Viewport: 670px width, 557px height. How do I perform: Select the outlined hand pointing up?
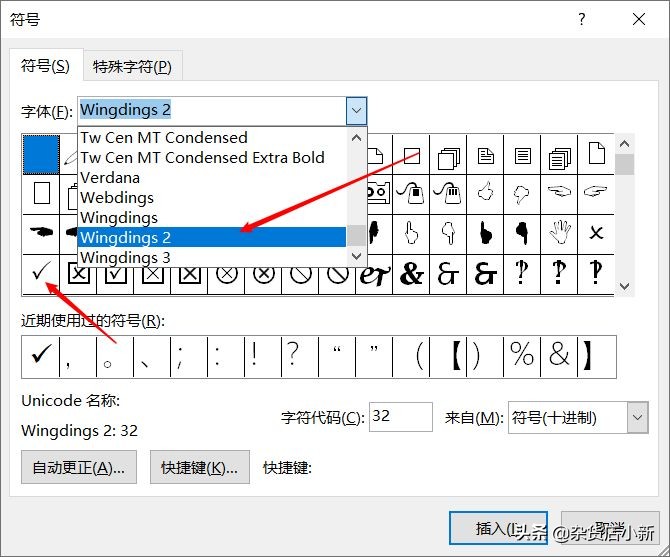click(411, 233)
